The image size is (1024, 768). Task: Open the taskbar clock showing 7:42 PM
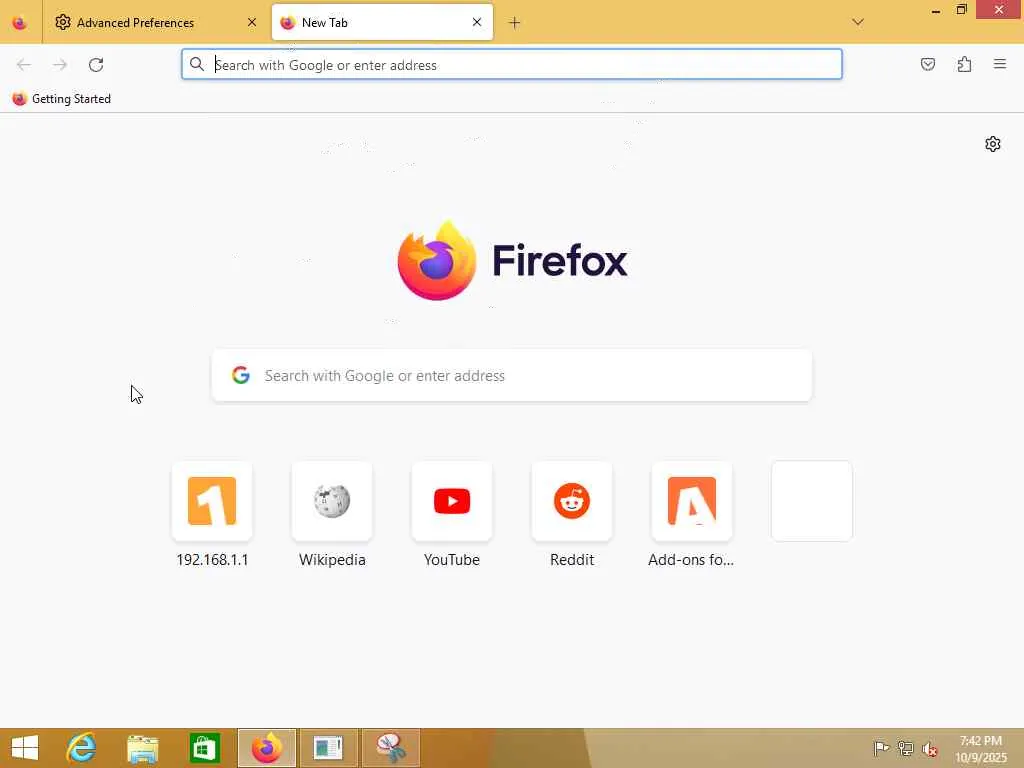coord(980,749)
